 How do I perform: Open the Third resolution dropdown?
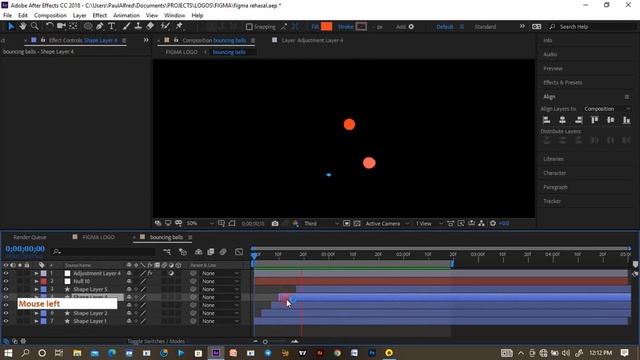(321, 224)
